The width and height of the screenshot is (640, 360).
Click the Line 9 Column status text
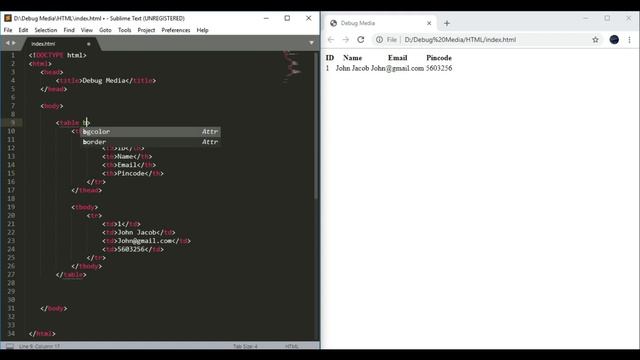[40, 346]
